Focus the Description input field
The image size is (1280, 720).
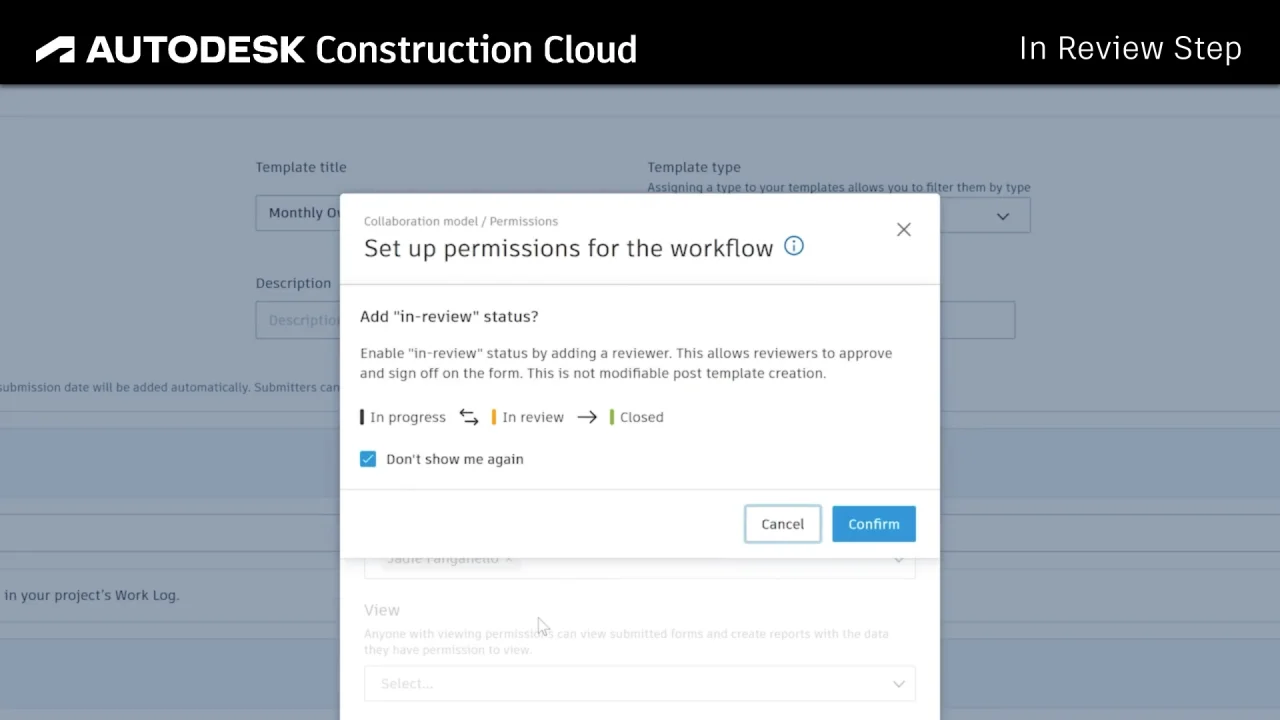point(298,320)
